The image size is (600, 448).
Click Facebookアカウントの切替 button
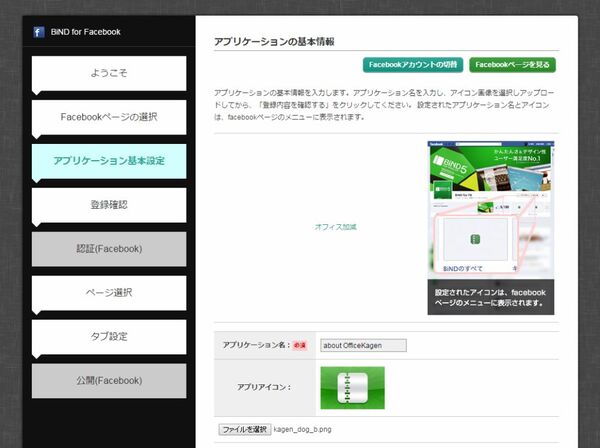(413, 65)
